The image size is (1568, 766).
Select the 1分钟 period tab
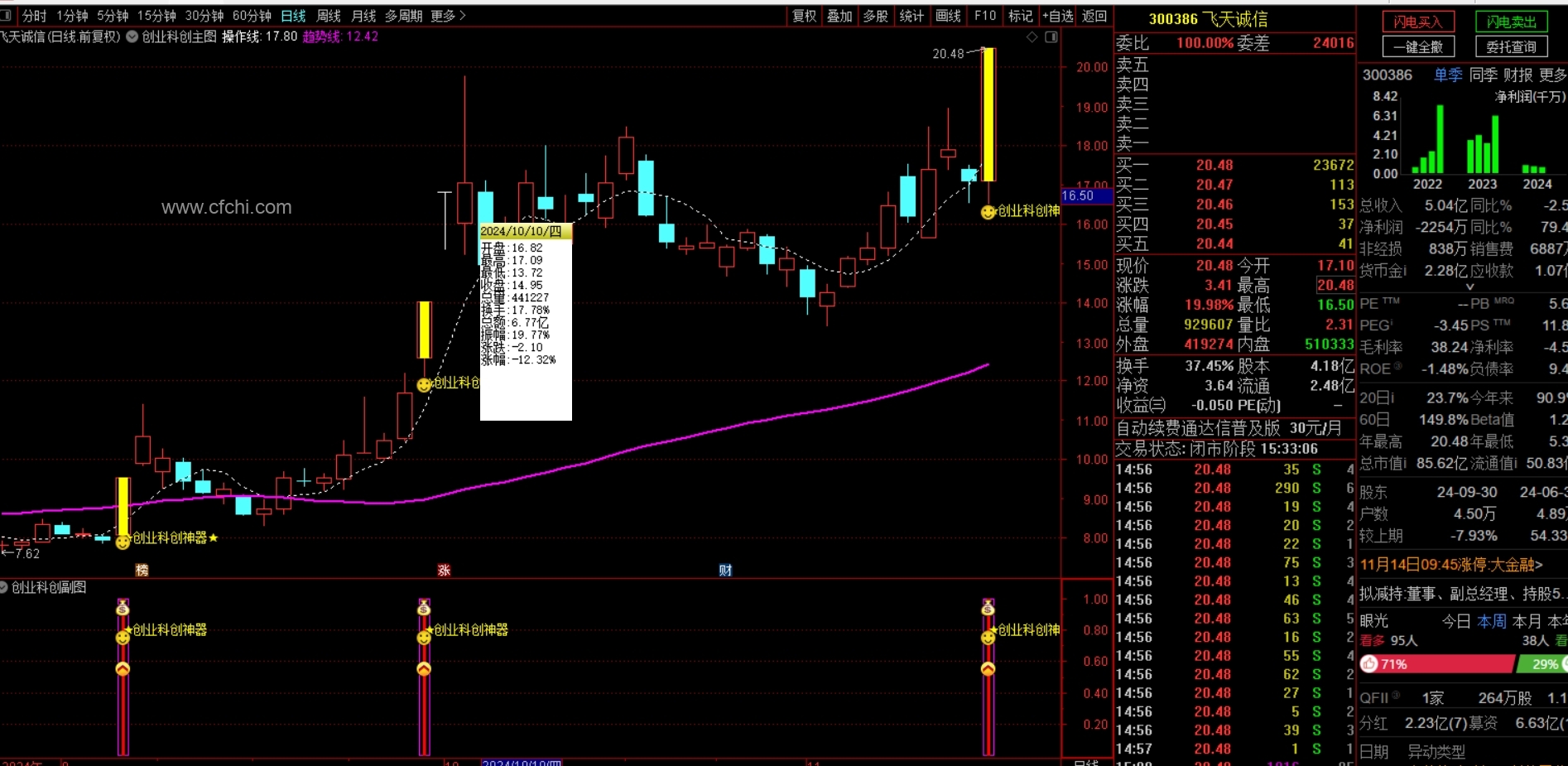(x=72, y=16)
